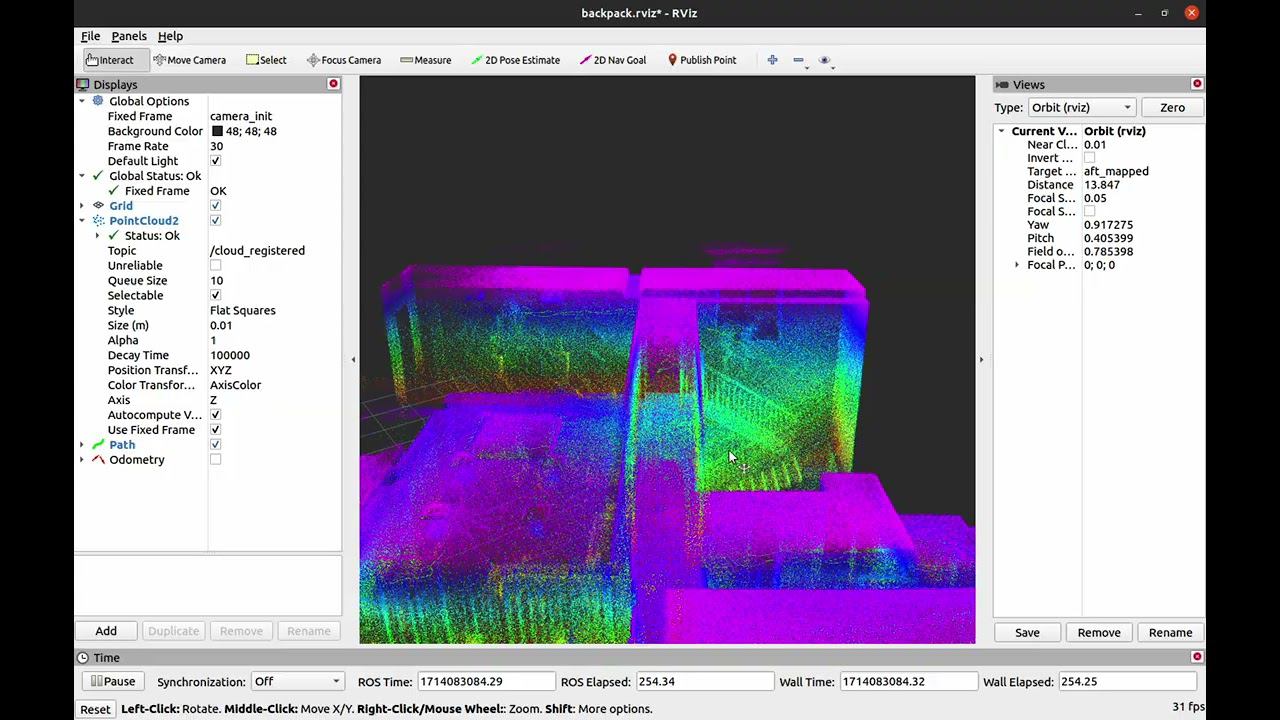1280x720 pixels.
Task: Activate the Focus Camera tool
Action: [x=343, y=60]
